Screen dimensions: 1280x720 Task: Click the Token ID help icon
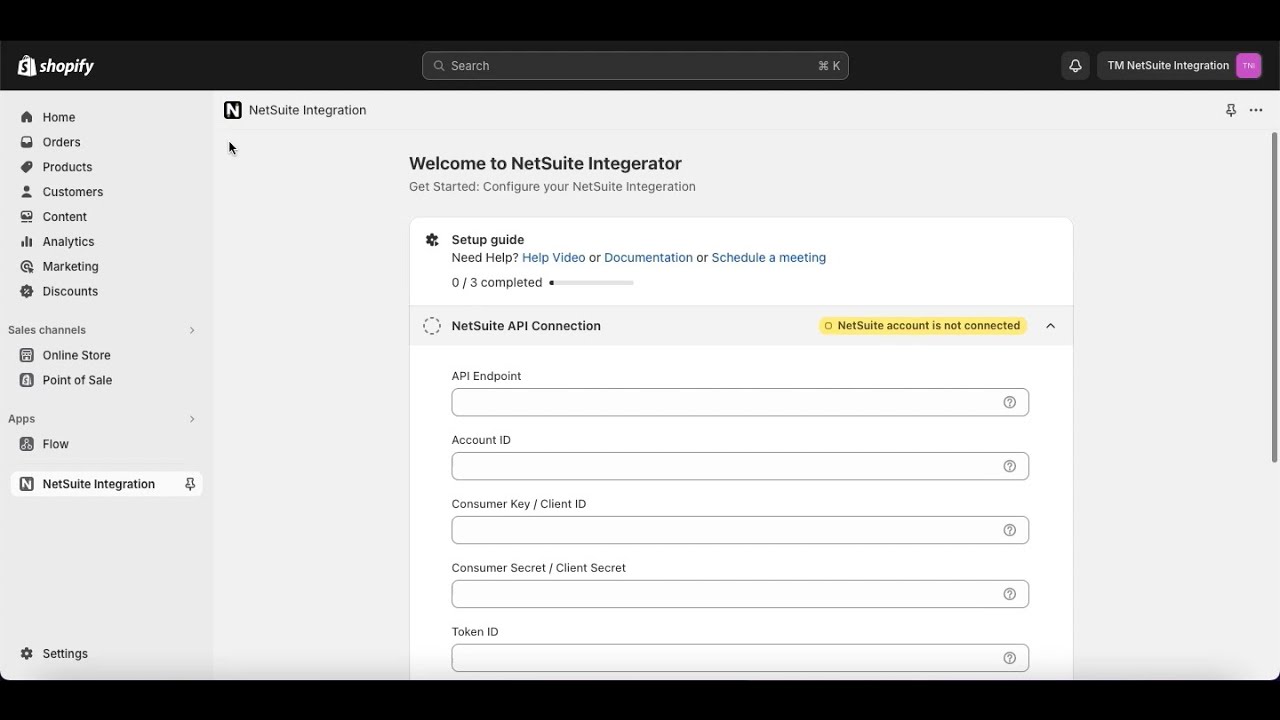pyautogui.click(x=1009, y=658)
